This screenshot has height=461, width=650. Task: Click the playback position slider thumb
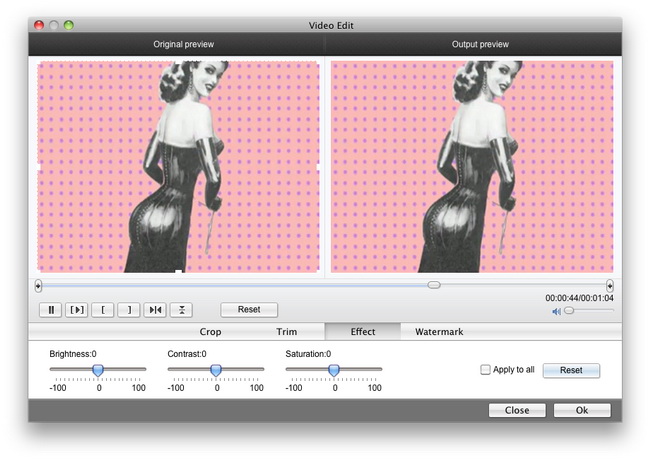pyautogui.click(x=434, y=285)
